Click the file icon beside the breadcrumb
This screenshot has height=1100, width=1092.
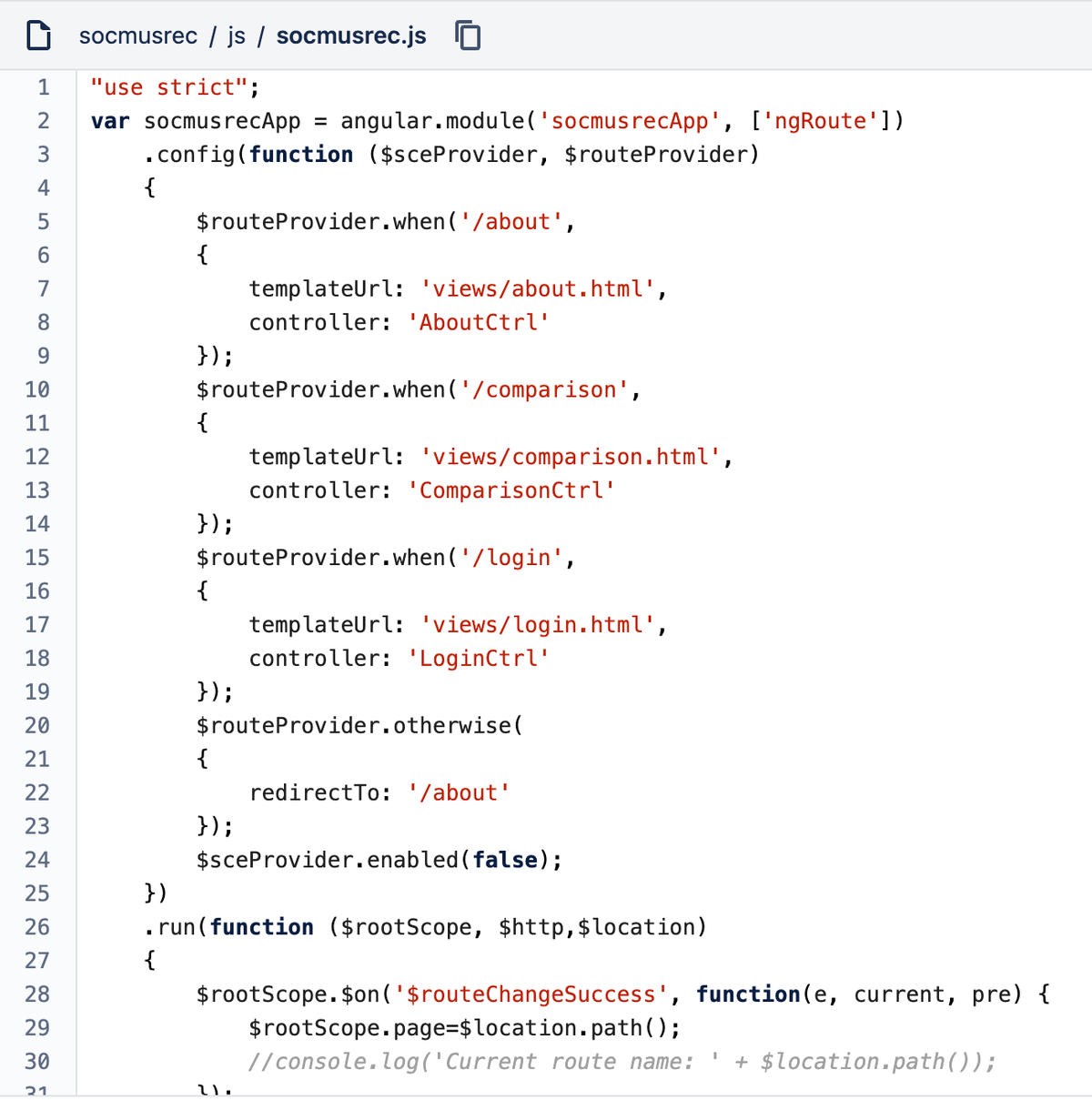pos(38,35)
